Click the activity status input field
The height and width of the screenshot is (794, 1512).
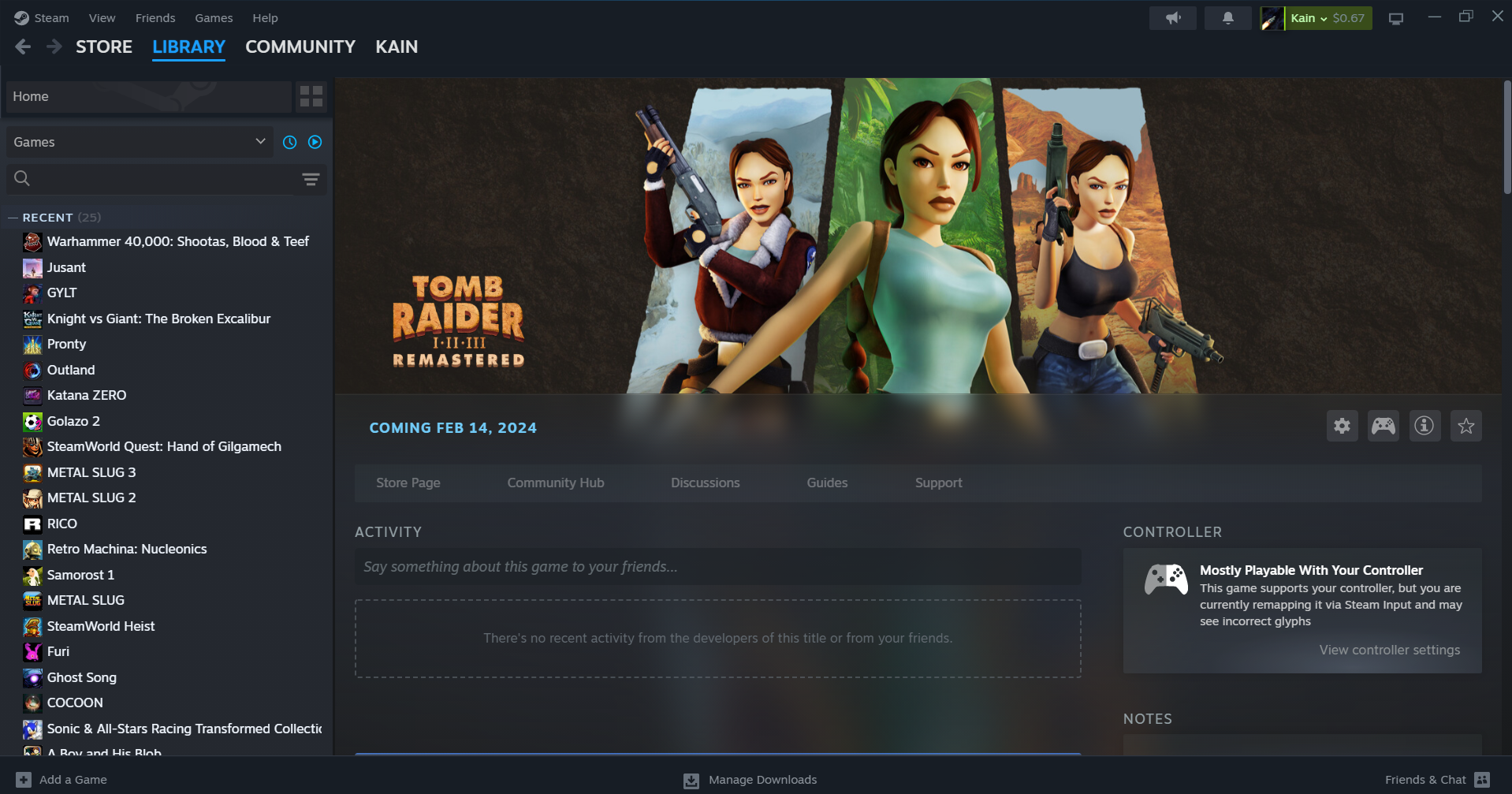coord(717,567)
